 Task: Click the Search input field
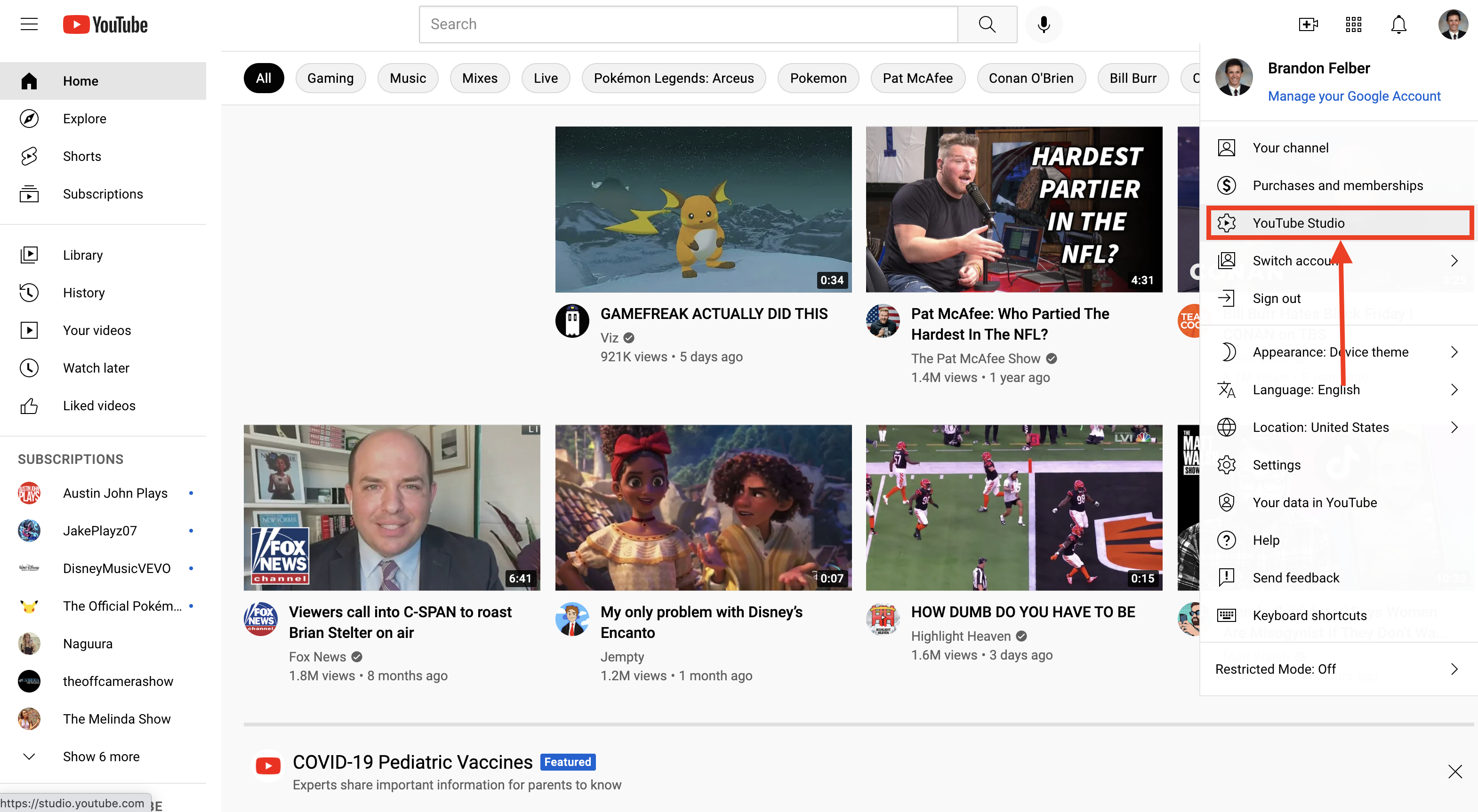point(689,24)
